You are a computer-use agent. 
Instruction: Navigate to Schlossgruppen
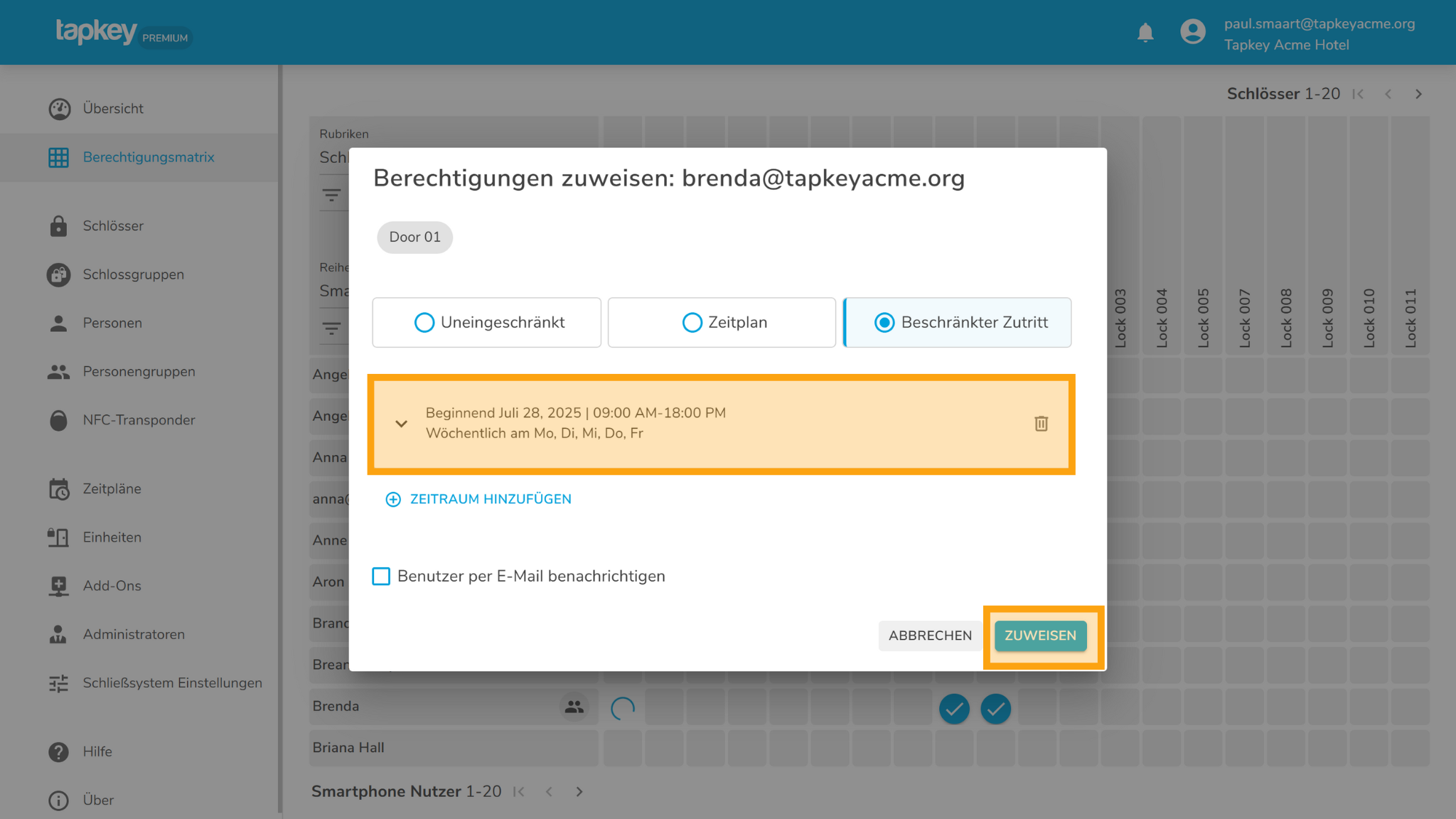point(133,274)
